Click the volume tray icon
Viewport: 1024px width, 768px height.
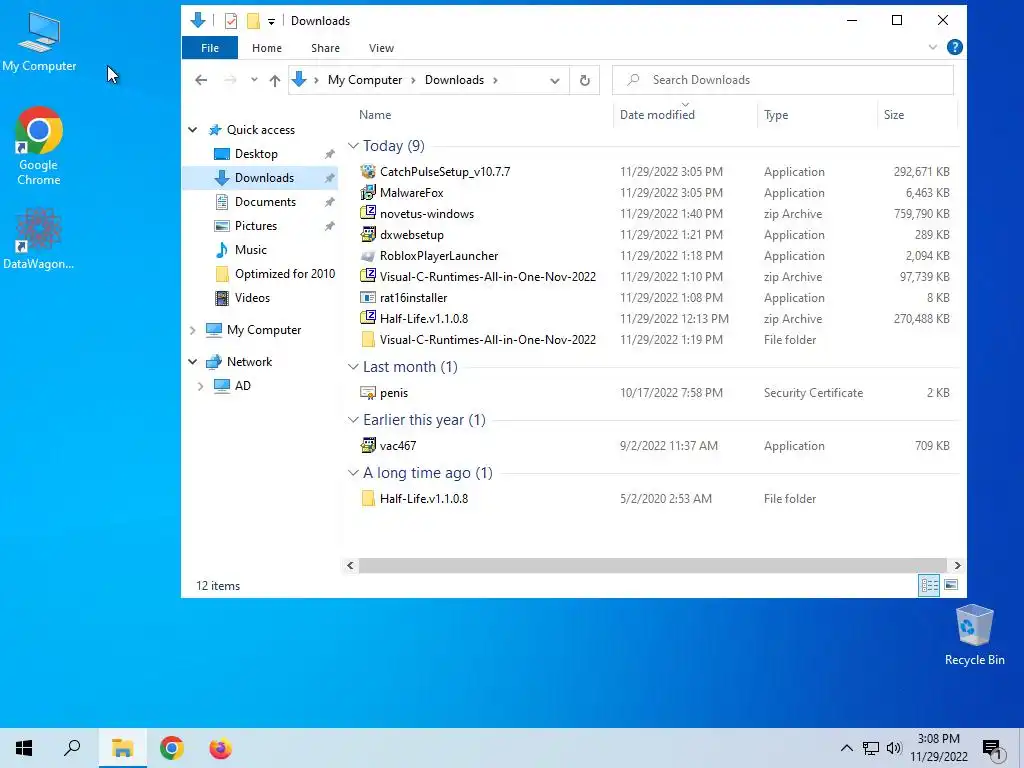click(x=894, y=748)
